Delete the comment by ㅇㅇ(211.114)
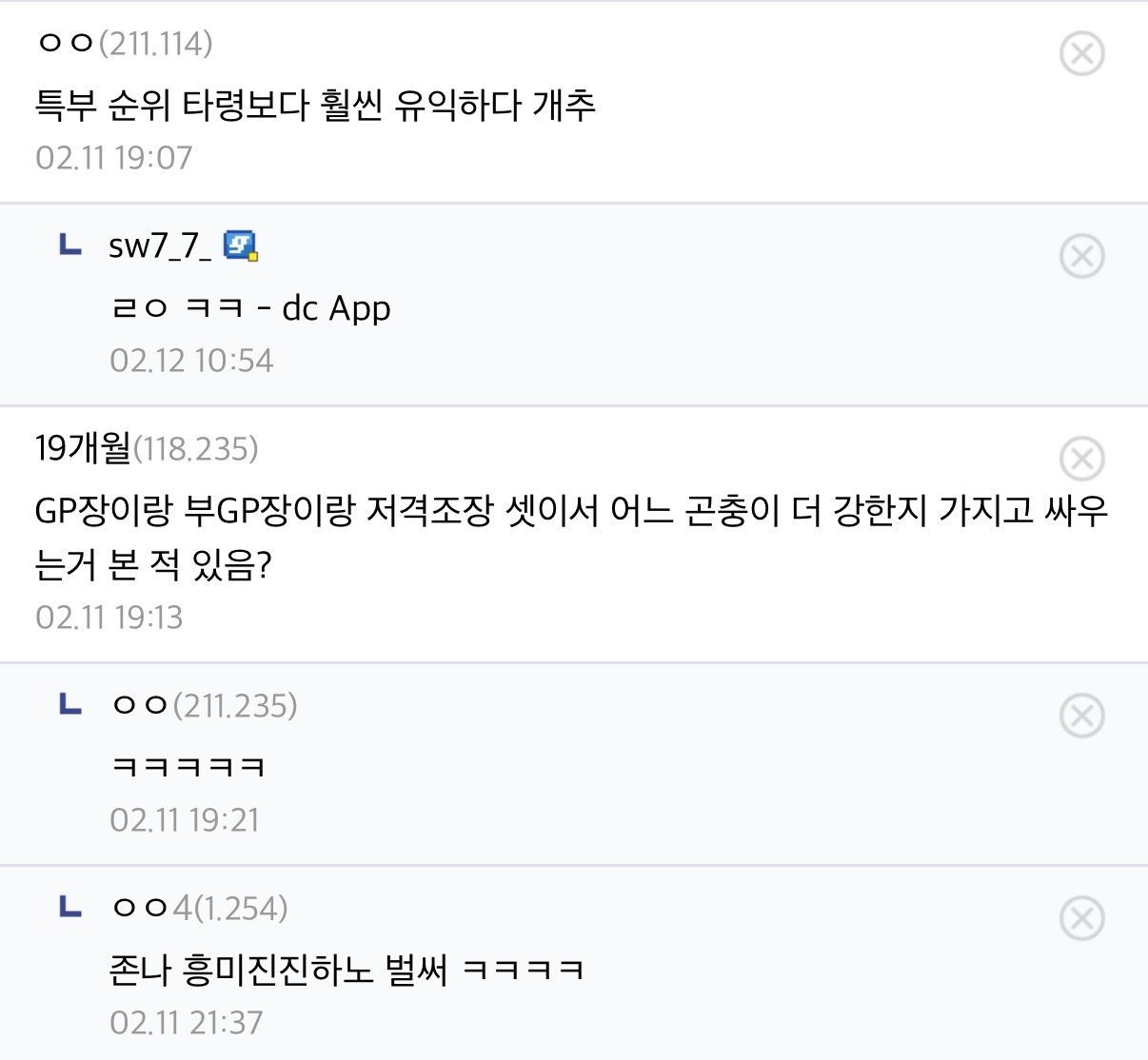The width and height of the screenshot is (1148, 1060). (1081, 53)
